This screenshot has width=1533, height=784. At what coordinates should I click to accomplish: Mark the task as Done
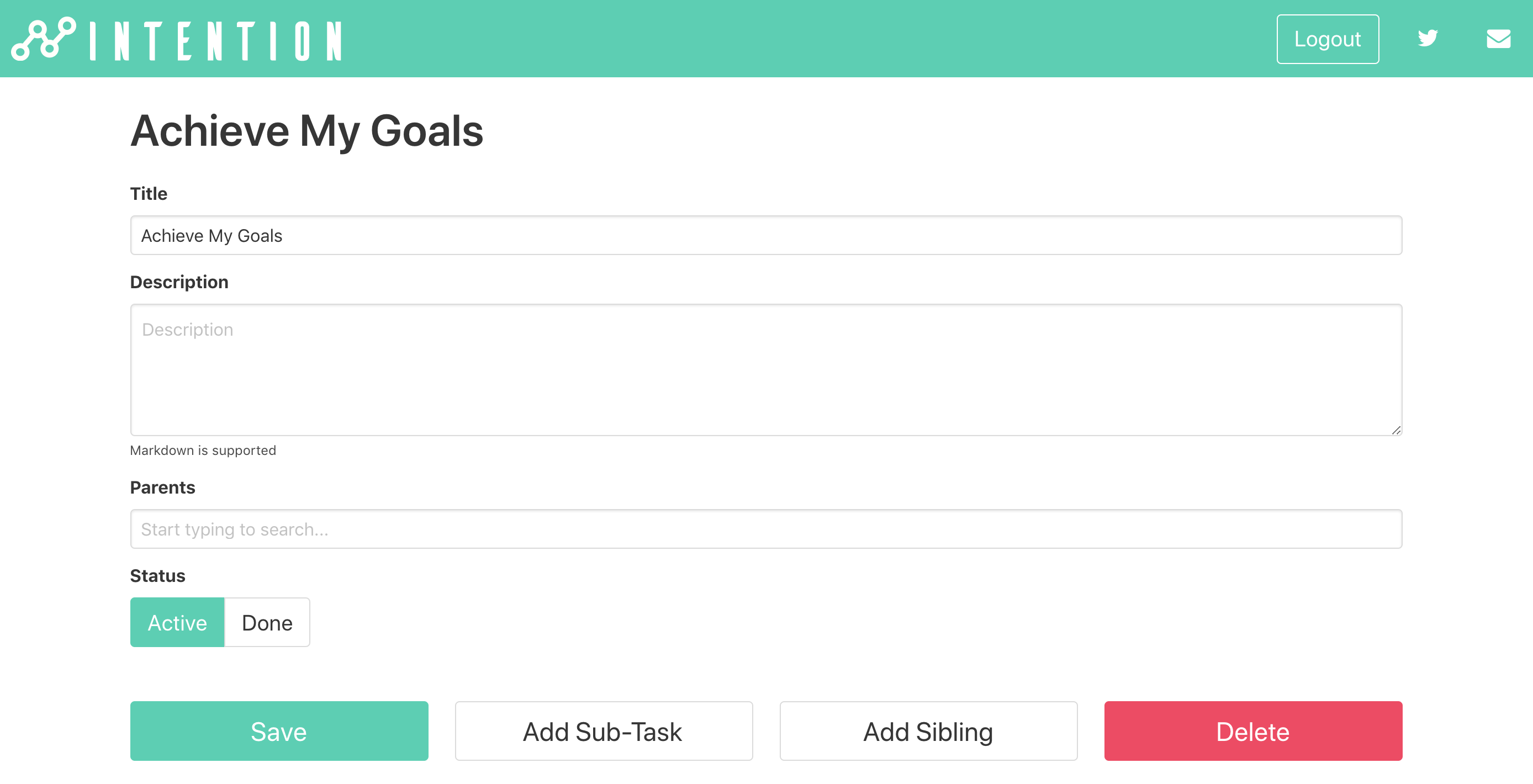click(x=267, y=622)
